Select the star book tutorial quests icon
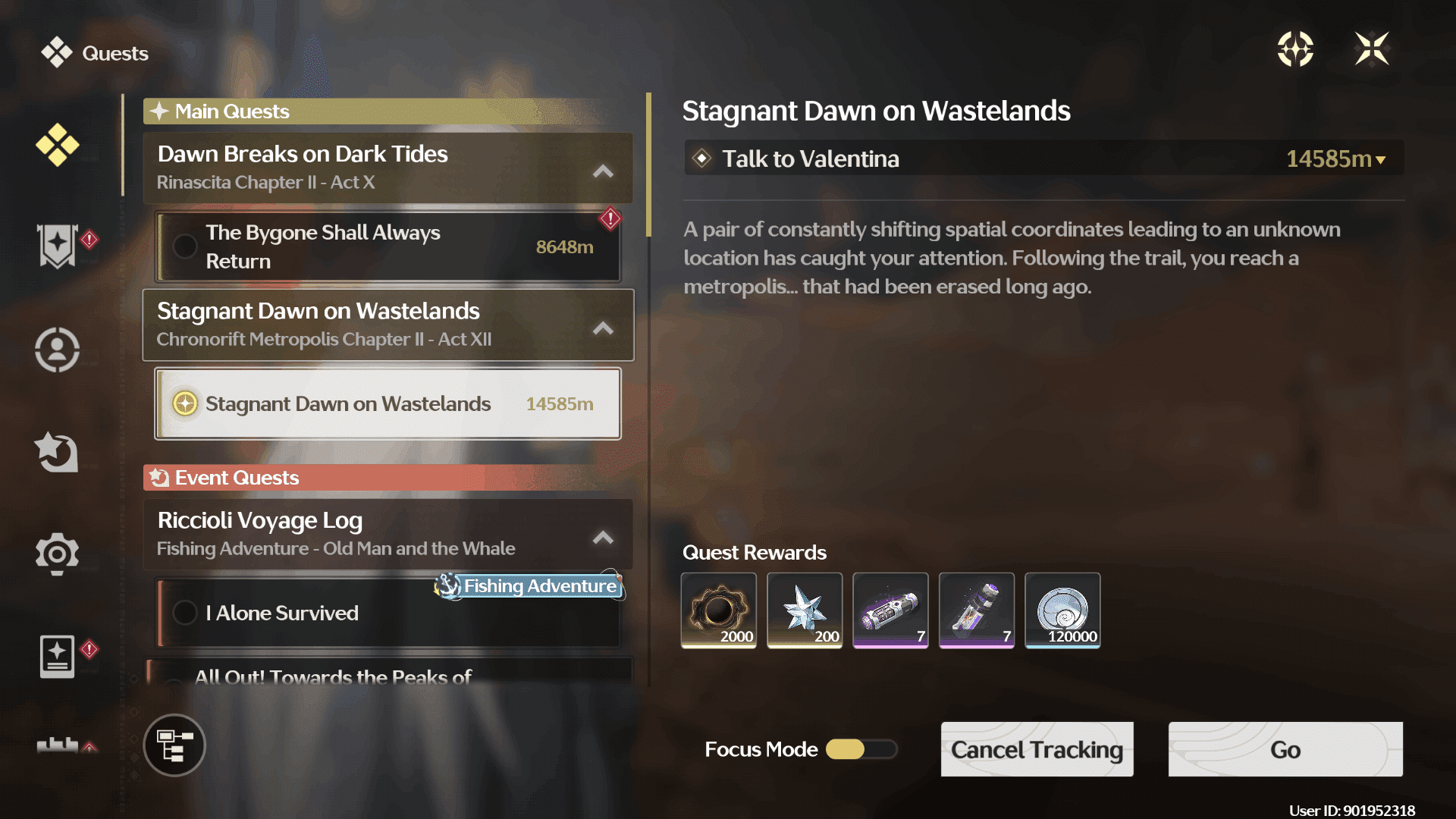 58,657
